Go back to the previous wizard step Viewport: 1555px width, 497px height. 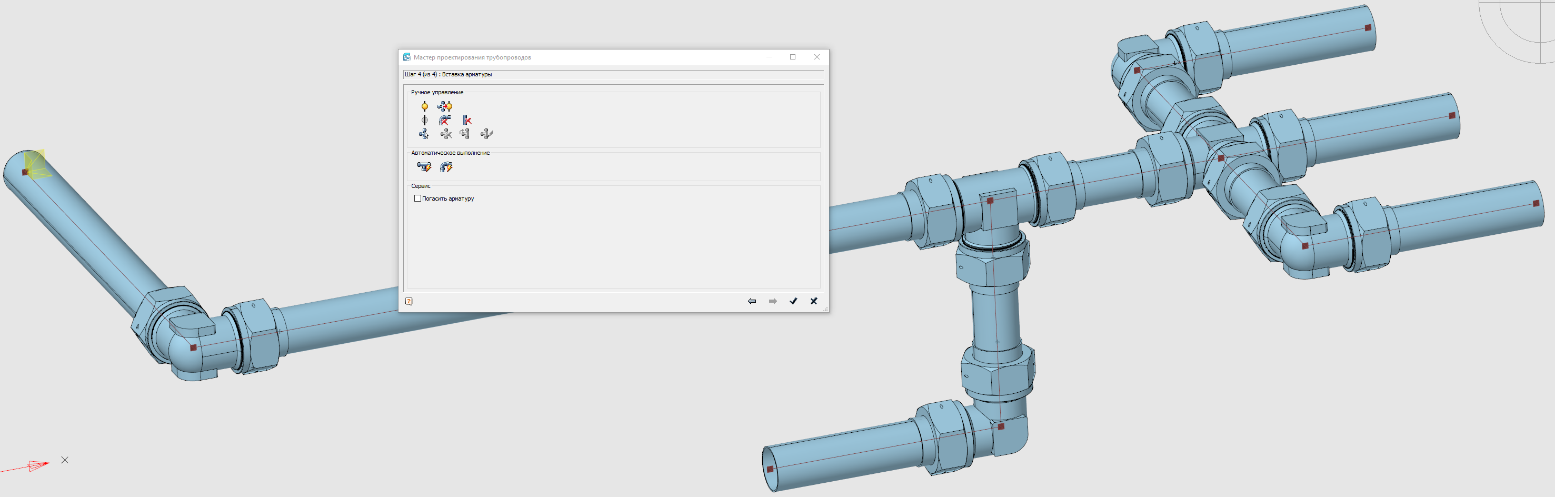click(752, 300)
